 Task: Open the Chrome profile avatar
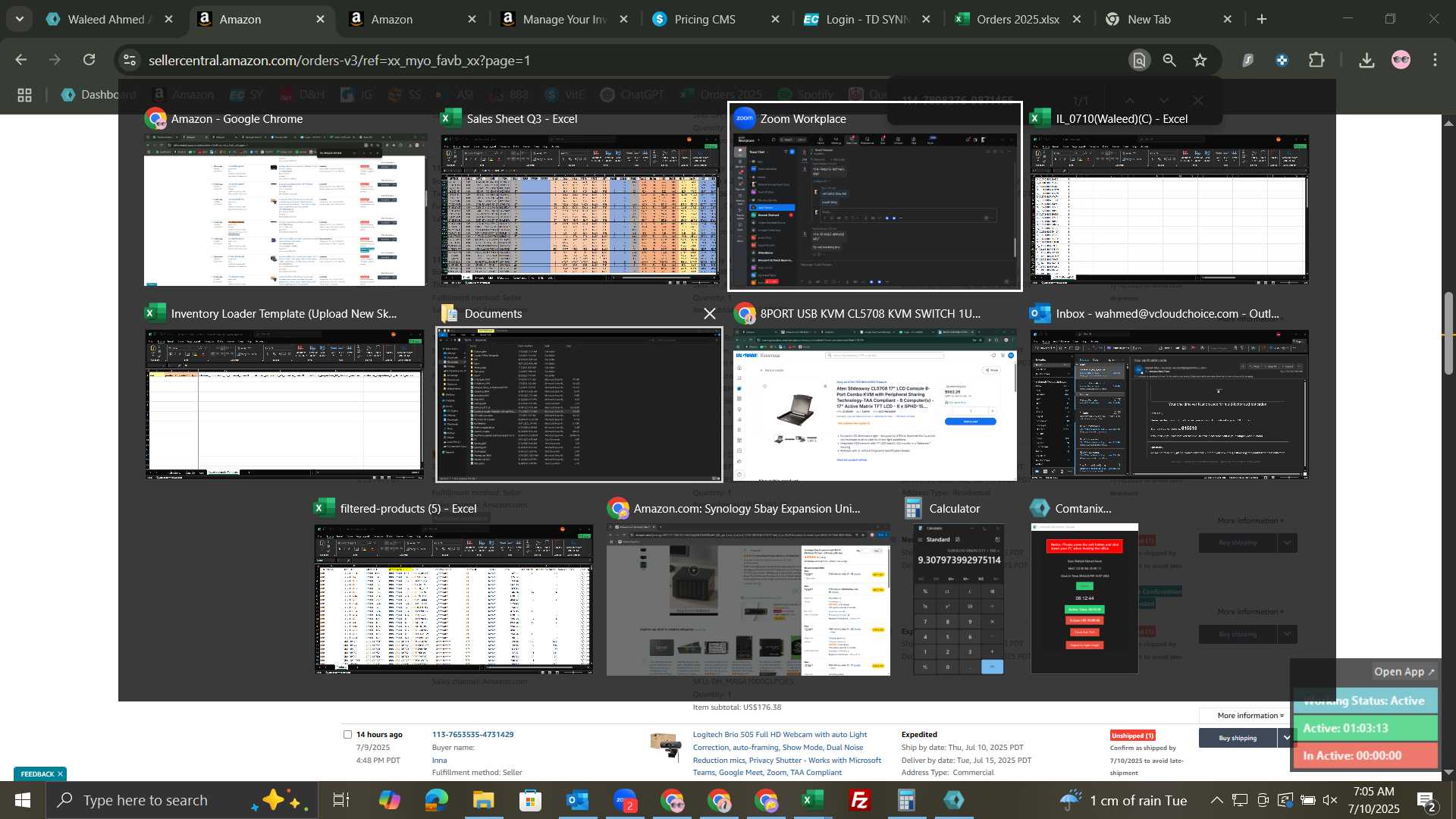1401,60
